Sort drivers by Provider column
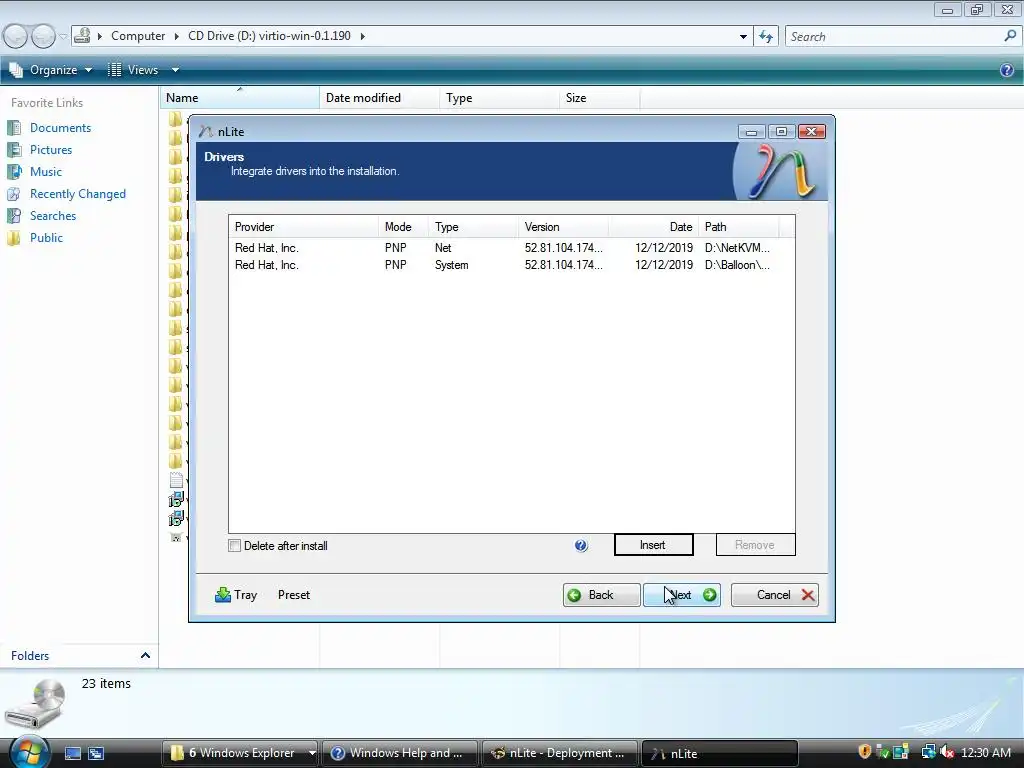The height and width of the screenshot is (768, 1024). (x=304, y=227)
